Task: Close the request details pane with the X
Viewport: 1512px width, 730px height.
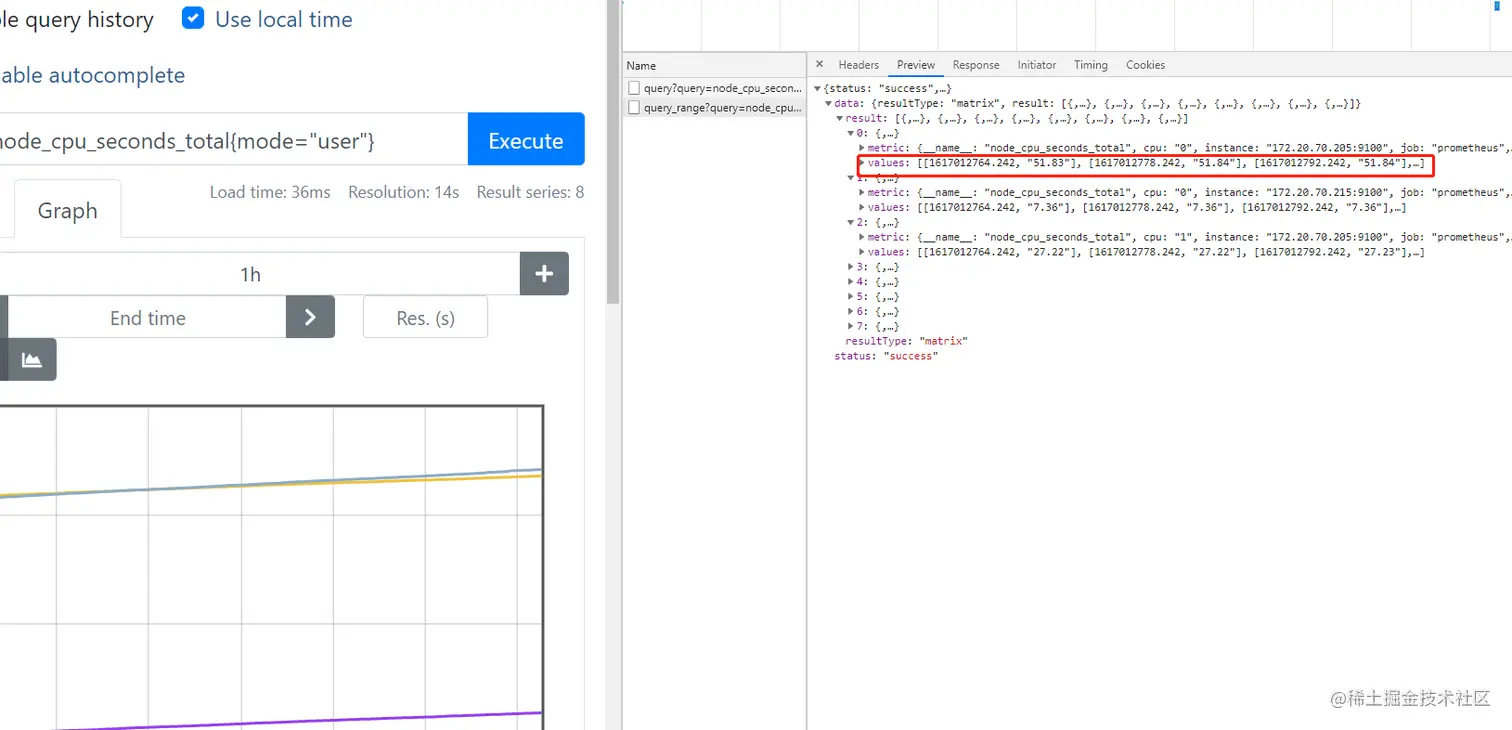Action: (820, 64)
